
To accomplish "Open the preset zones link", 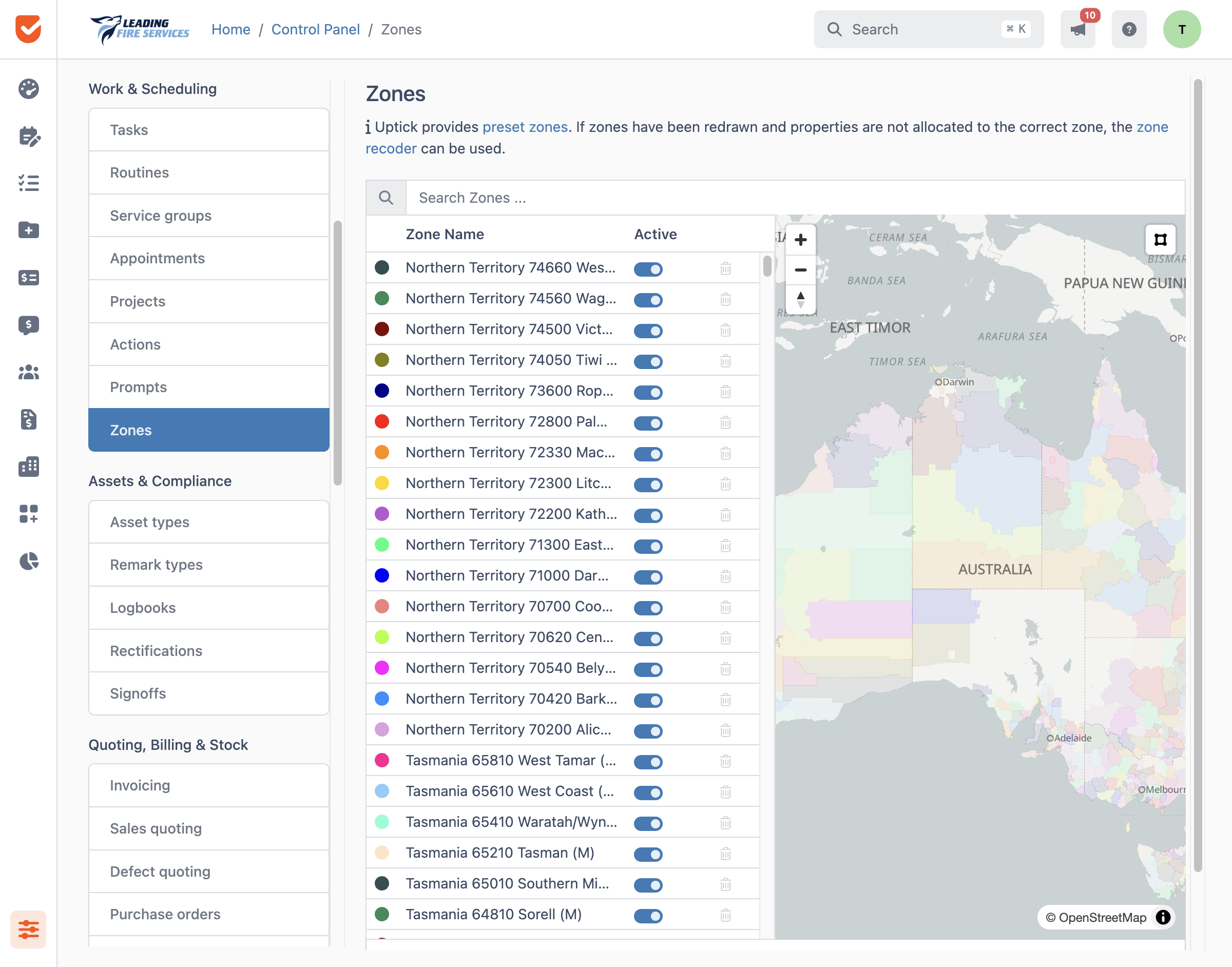I will pos(525,127).
